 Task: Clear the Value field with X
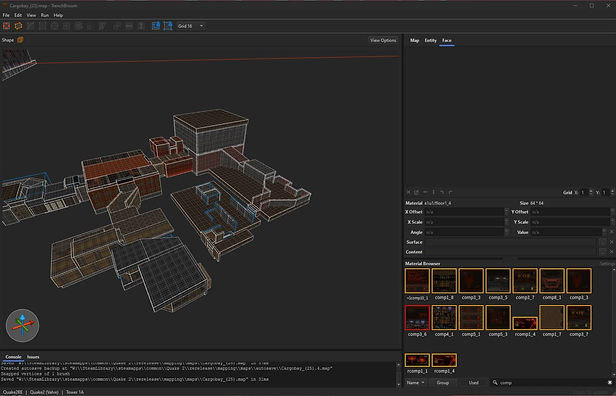pos(611,232)
